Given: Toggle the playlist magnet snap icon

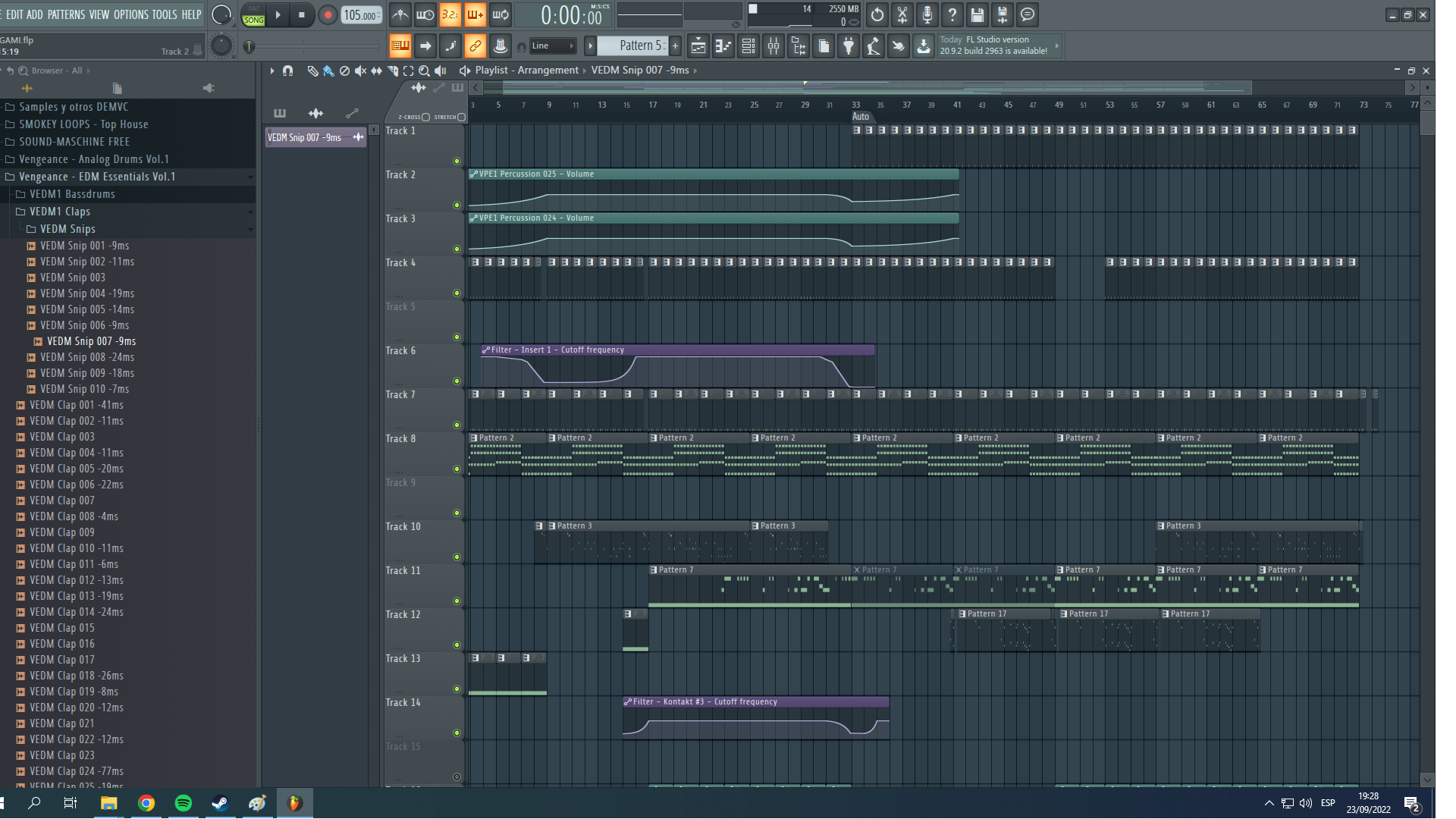Looking at the screenshot, I should point(287,71).
